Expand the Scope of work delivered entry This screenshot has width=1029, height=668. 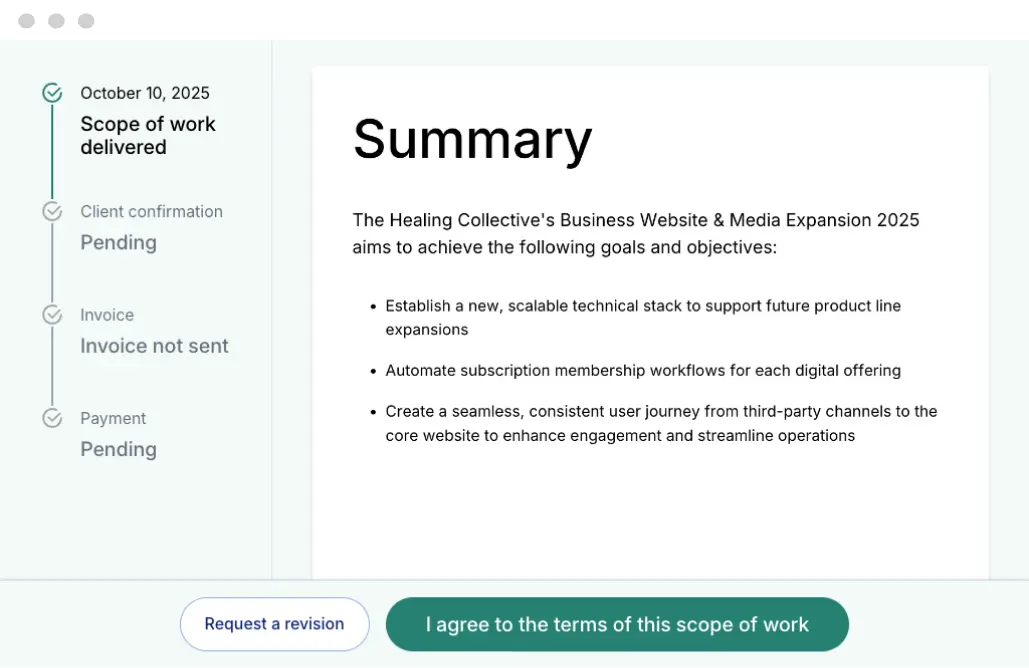(148, 135)
